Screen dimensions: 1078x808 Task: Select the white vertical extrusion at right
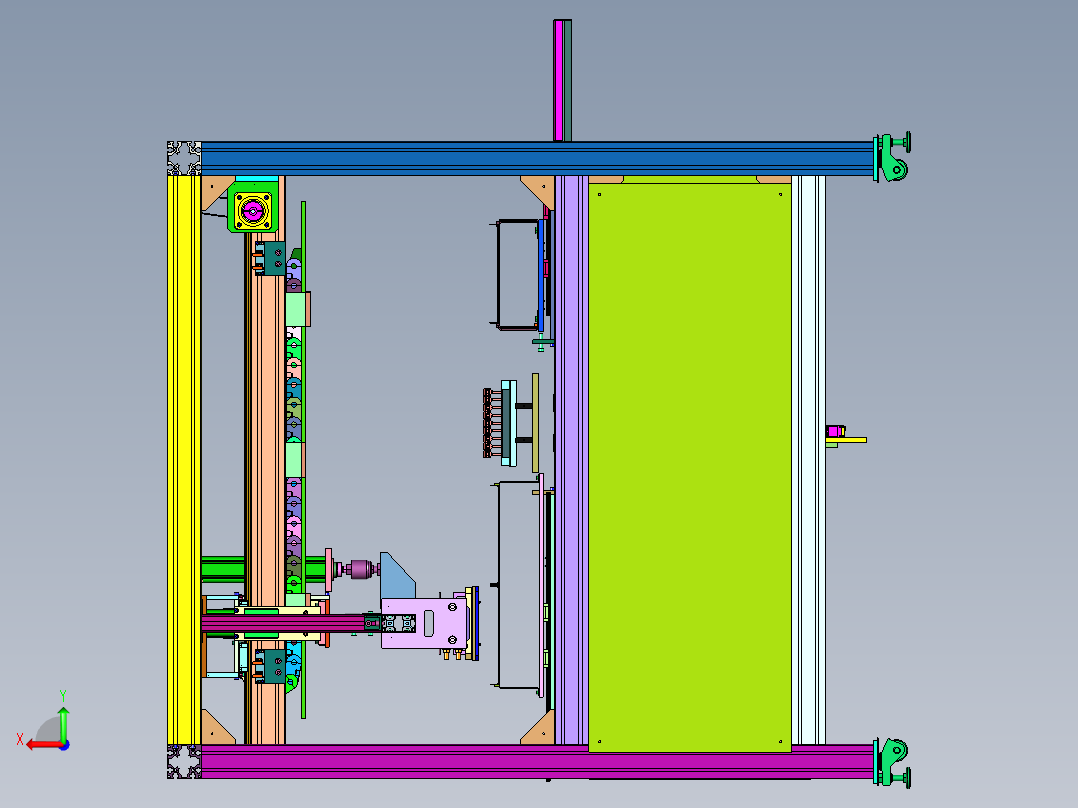[808, 460]
